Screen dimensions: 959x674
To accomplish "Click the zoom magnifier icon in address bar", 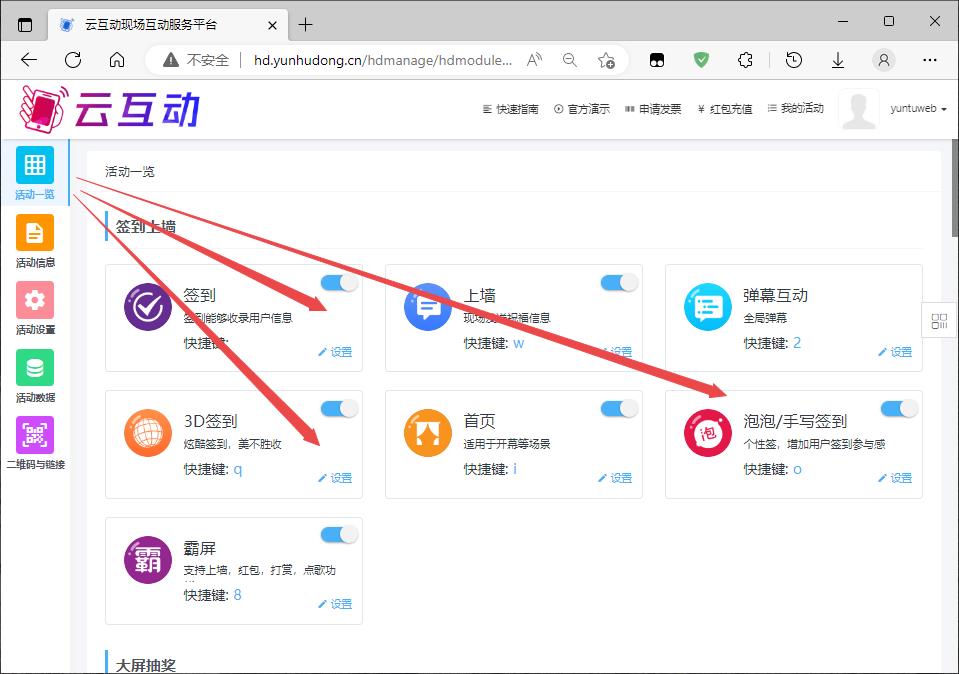I will click(x=569, y=60).
